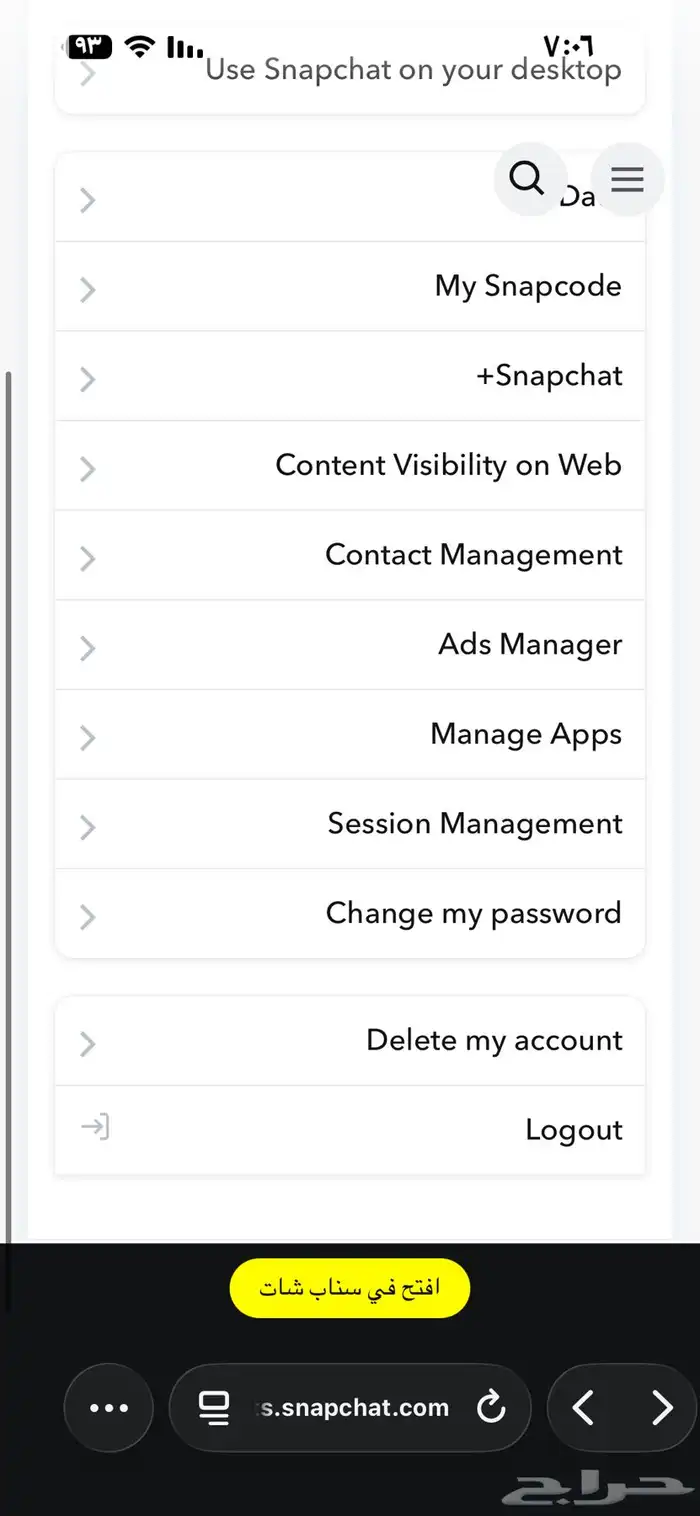700x1516 pixels.
Task: Open Content Visibility on Web
Action: coord(448,465)
